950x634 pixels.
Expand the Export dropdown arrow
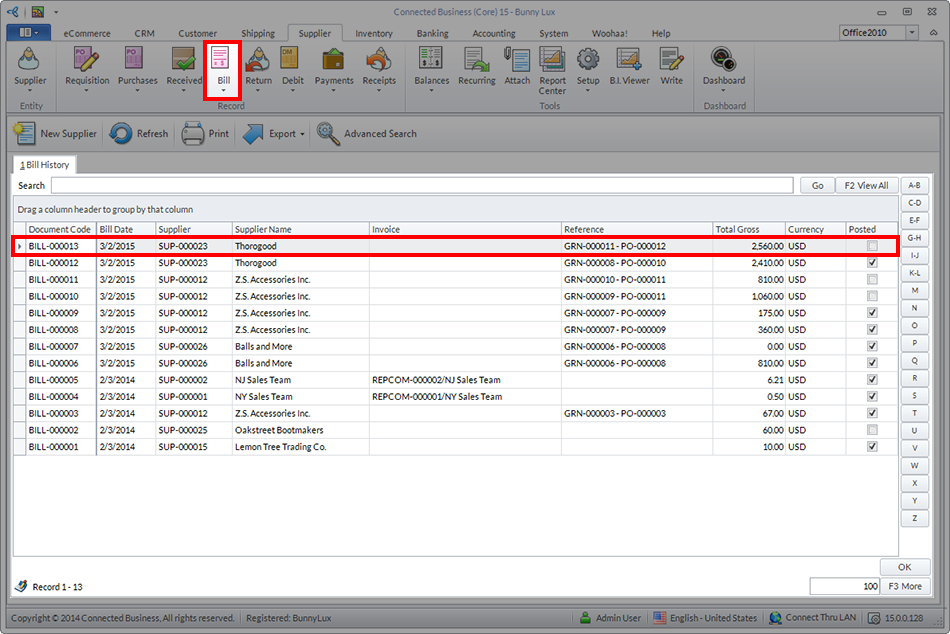click(x=303, y=134)
